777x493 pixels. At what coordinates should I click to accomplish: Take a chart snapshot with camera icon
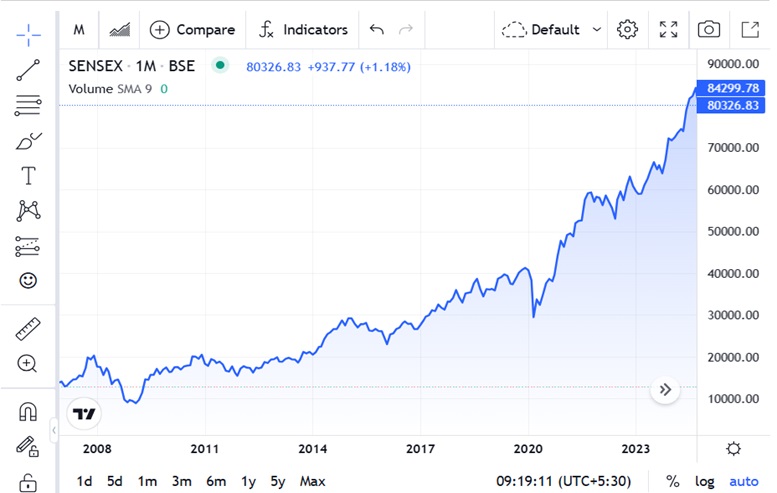coord(709,29)
